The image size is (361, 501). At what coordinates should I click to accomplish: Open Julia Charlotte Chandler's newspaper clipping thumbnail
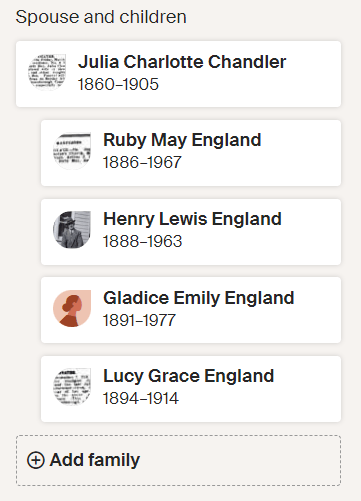pos(47,72)
